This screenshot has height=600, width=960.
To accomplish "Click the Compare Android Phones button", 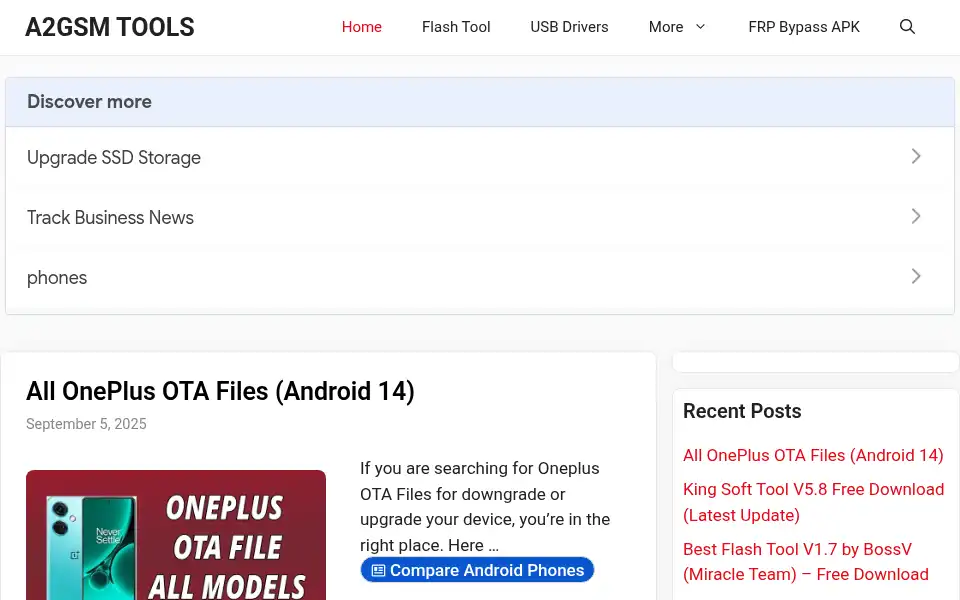I will click(x=477, y=570).
